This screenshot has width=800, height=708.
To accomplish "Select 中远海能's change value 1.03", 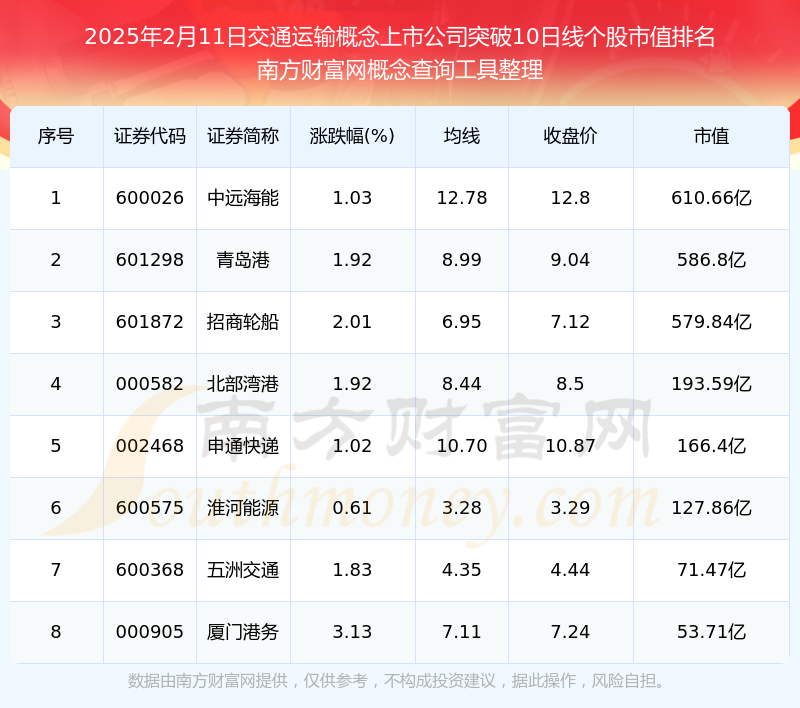I will pyautogui.click(x=352, y=198).
